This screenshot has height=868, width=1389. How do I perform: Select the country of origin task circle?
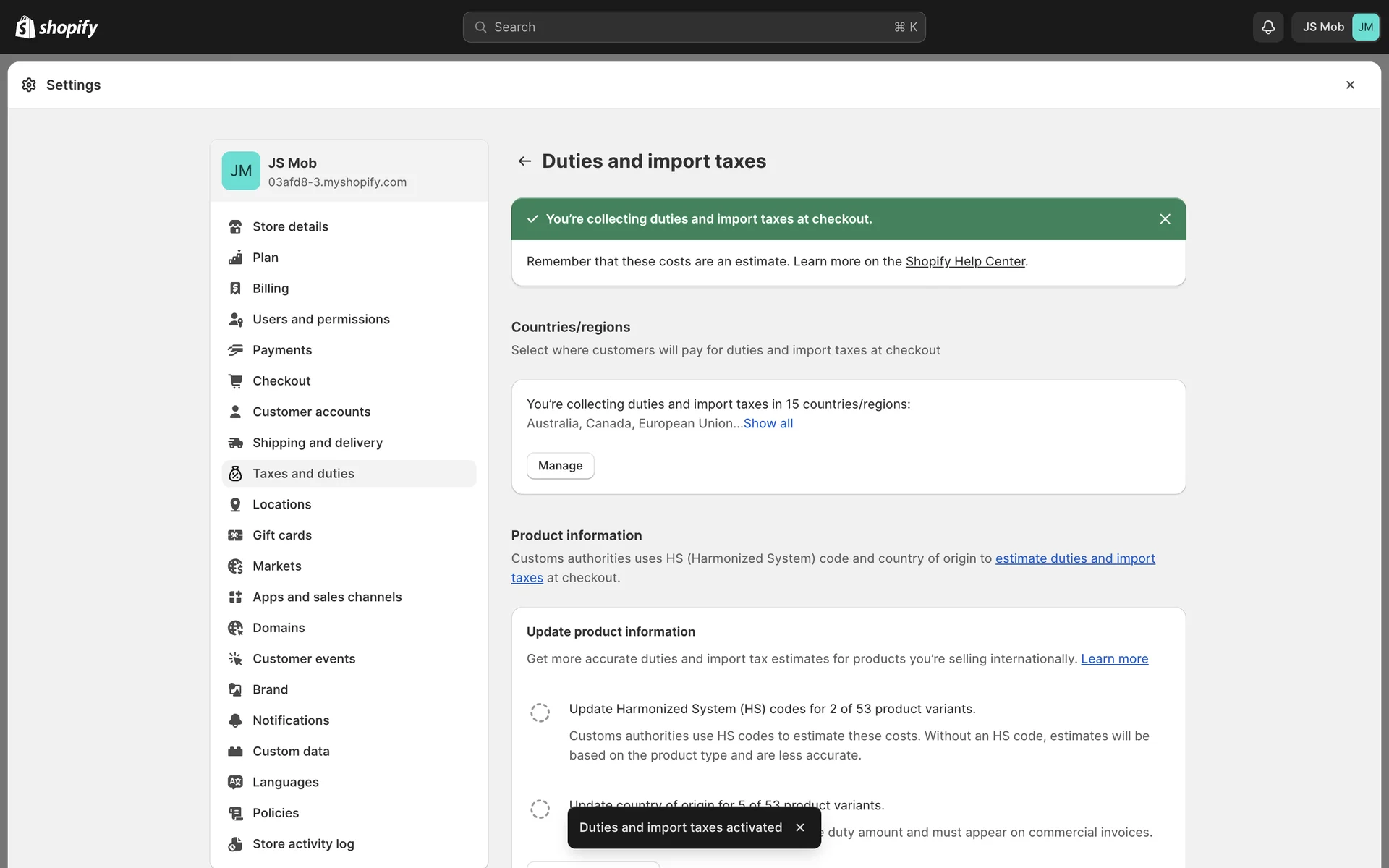point(540,809)
